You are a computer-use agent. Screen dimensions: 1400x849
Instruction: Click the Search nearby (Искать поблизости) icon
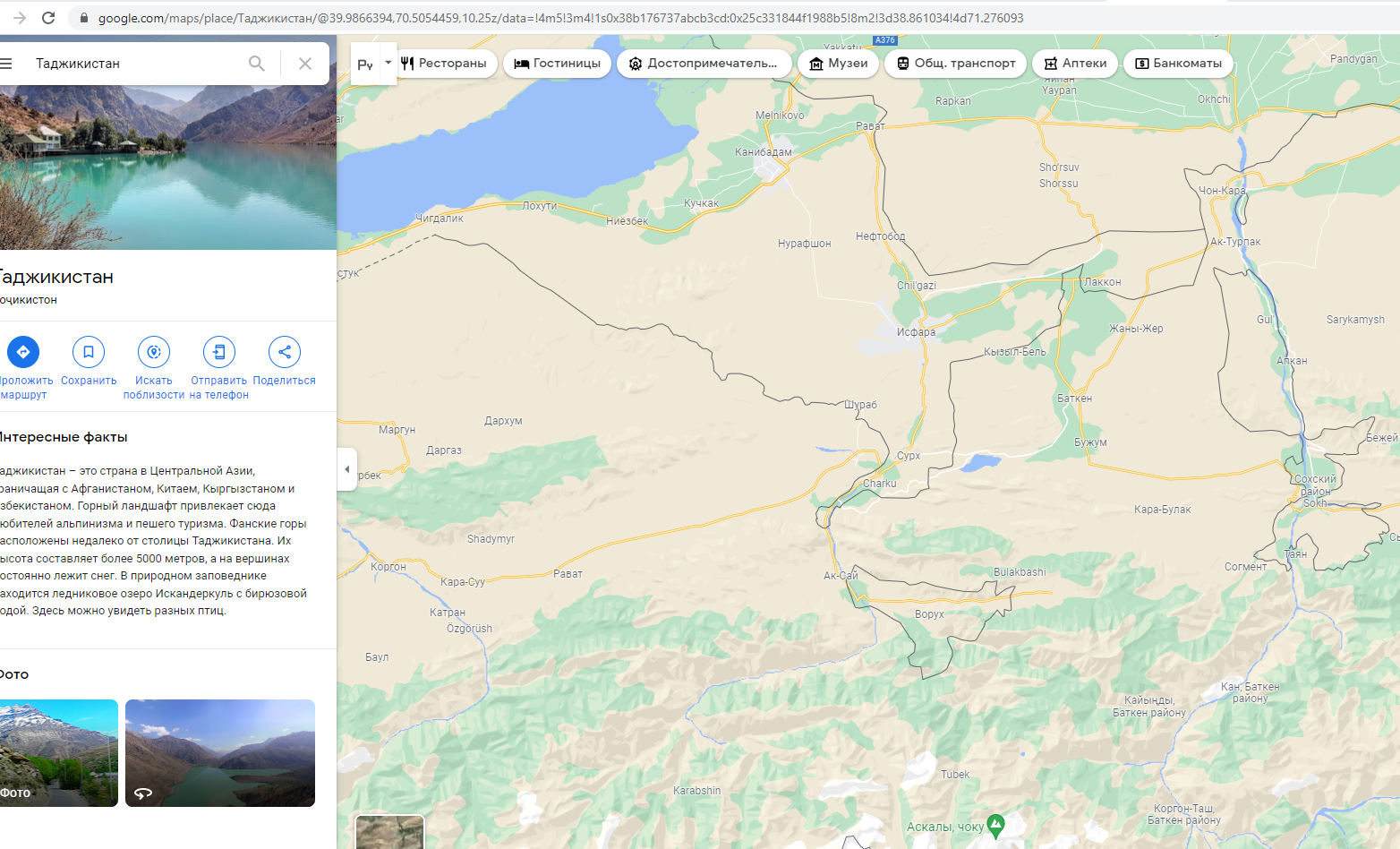pyautogui.click(x=154, y=352)
